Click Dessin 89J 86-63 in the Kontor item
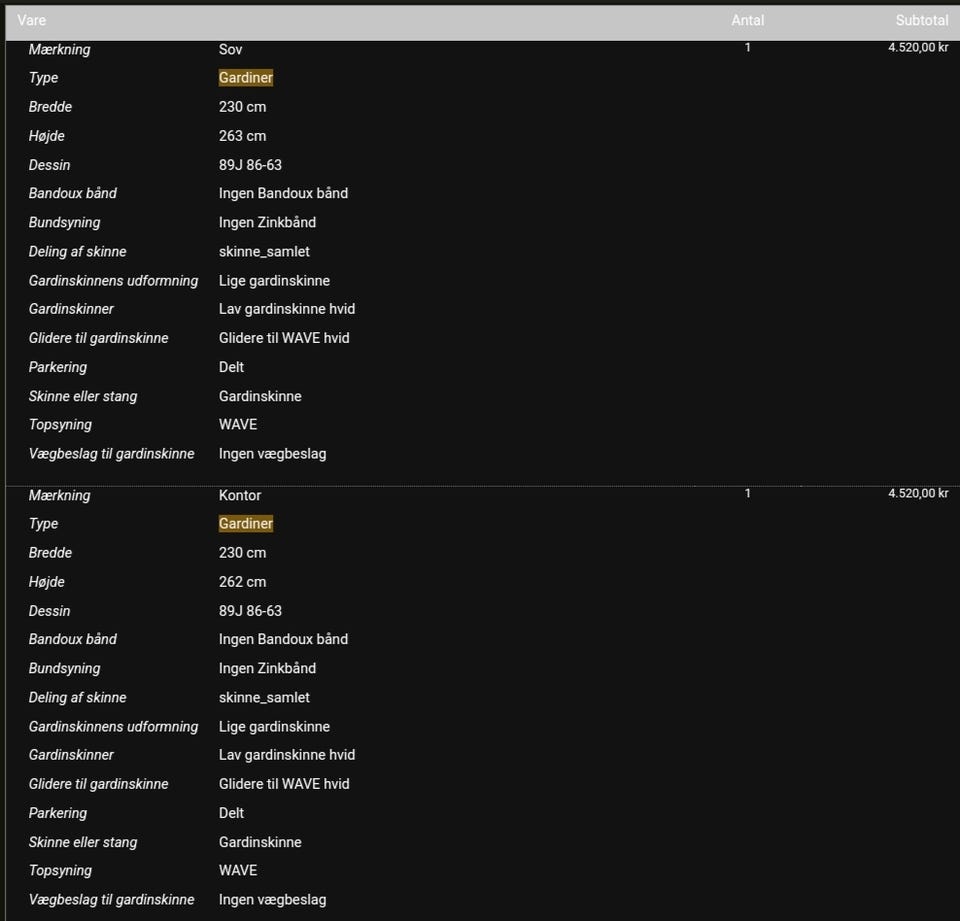This screenshot has height=921, width=960. [250, 611]
